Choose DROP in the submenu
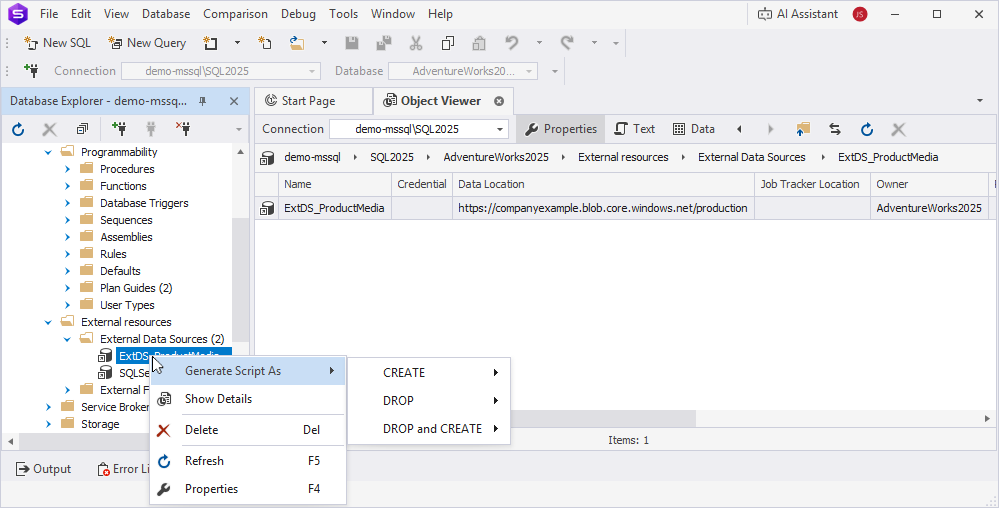 (x=429, y=401)
